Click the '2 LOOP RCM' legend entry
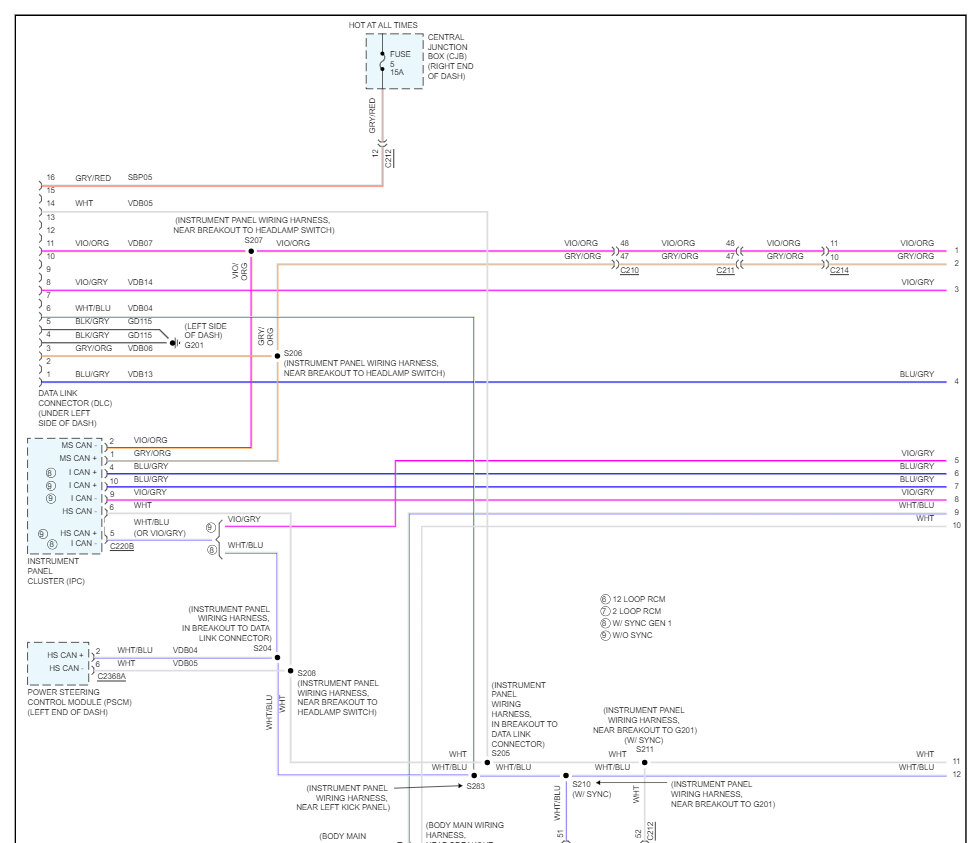This screenshot has width=971, height=843. coord(630,611)
